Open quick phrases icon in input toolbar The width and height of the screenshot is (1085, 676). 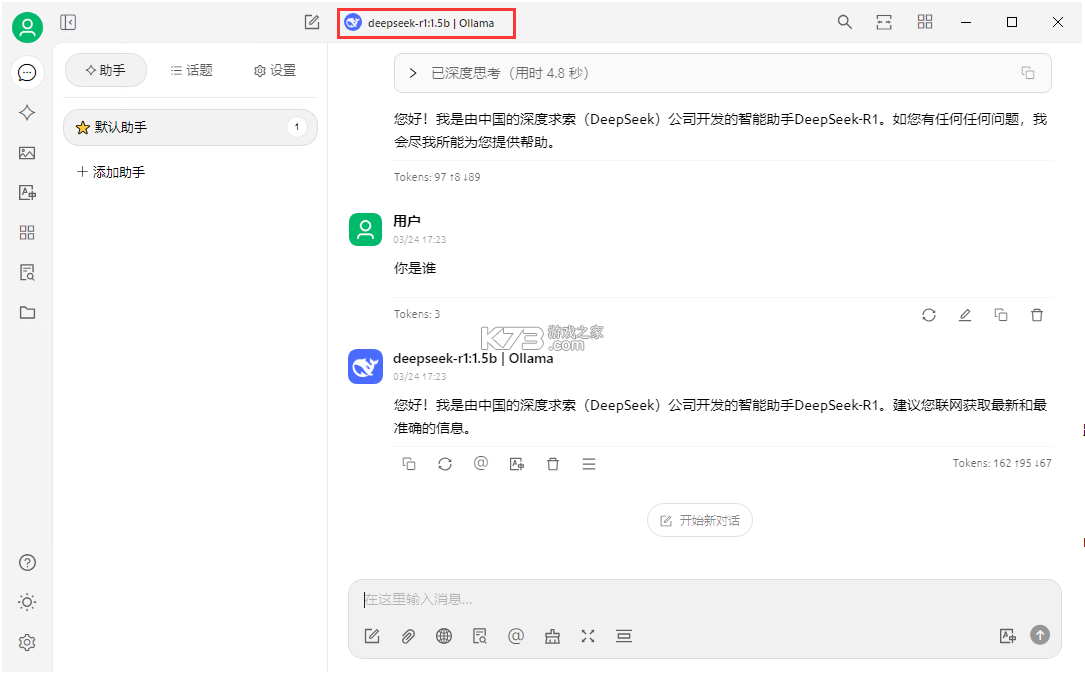point(552,636)
